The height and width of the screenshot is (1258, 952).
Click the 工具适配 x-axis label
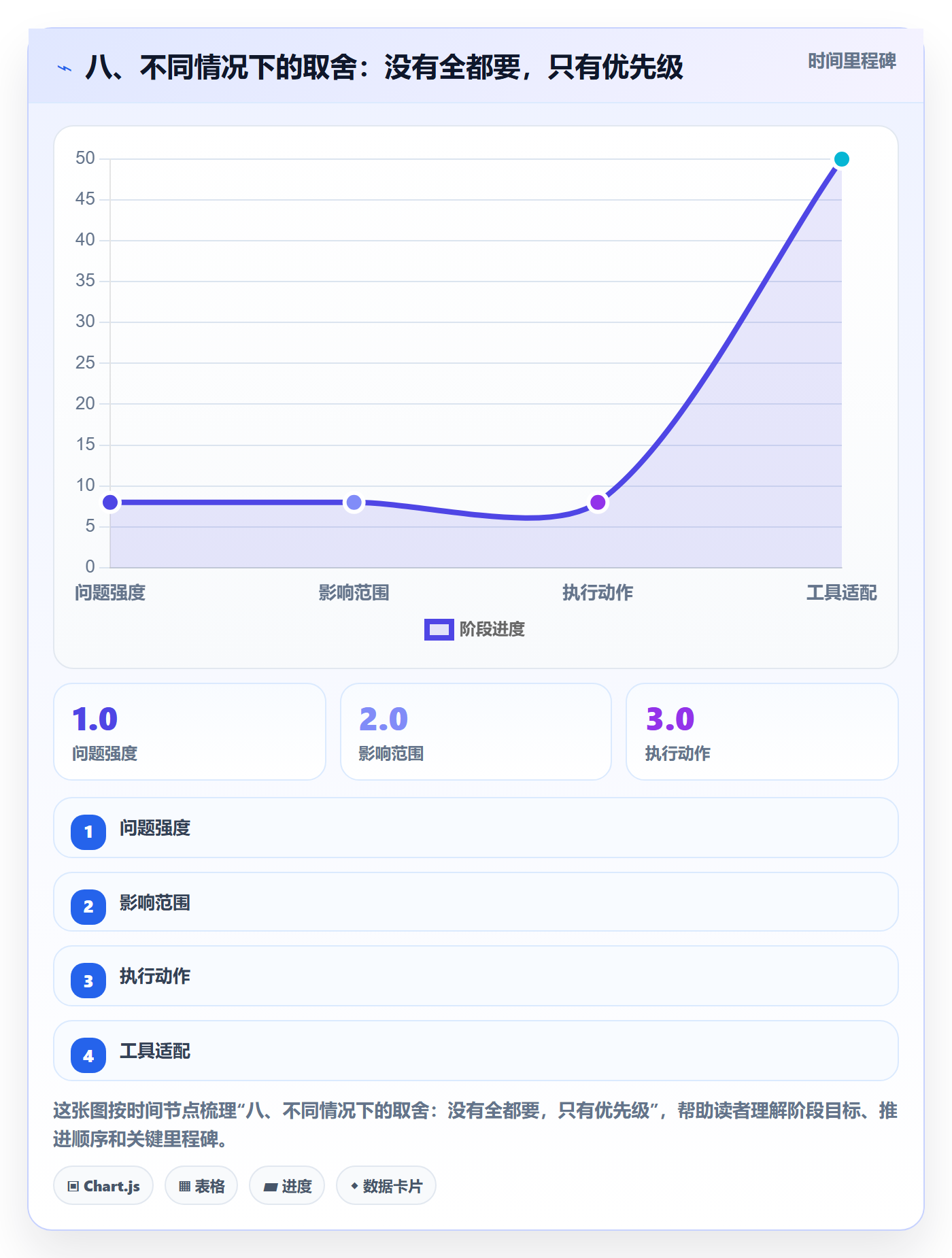(841, 593)
